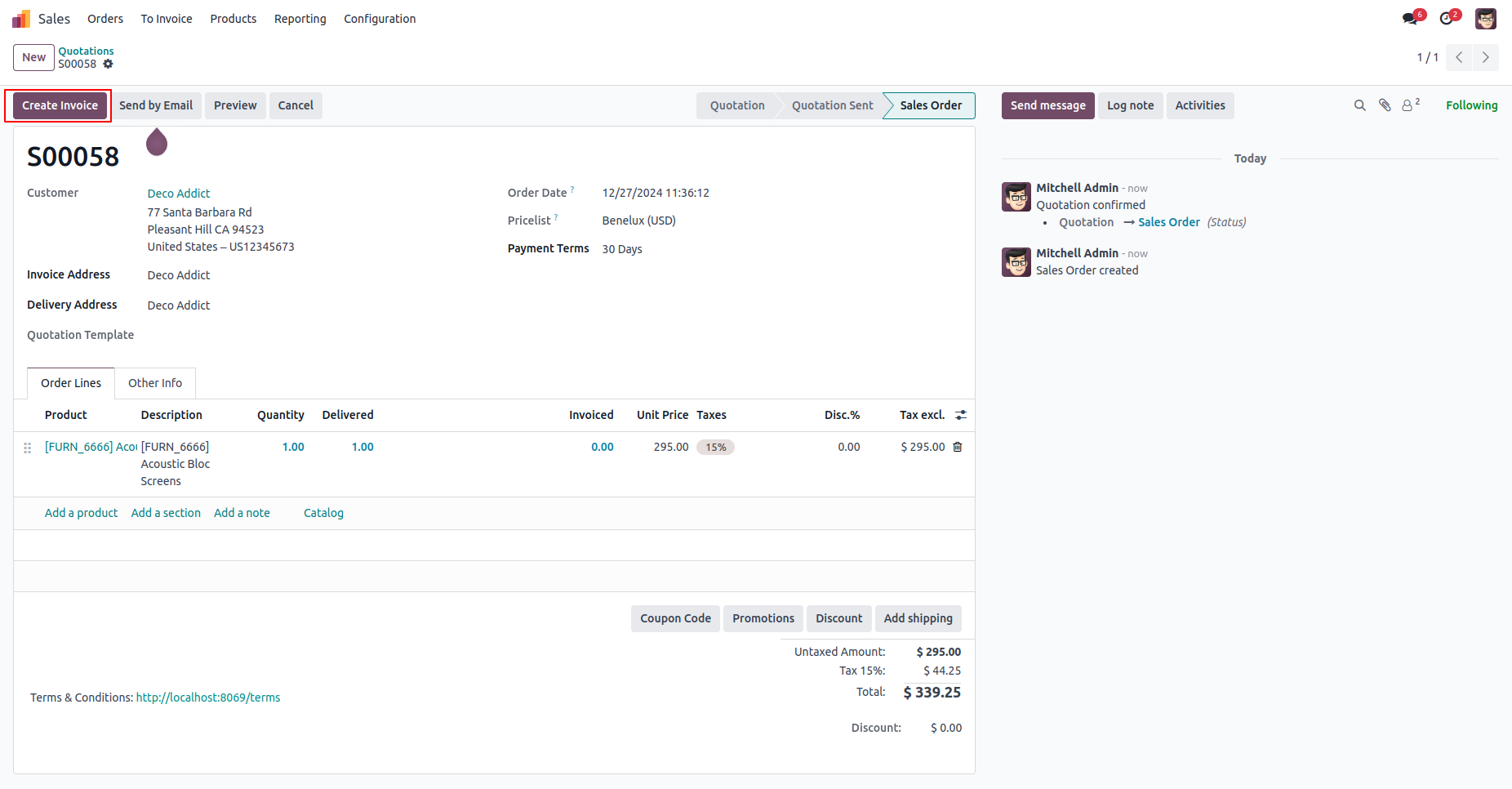This screenshot has width=1512, height=789.
Task: Select the Quotation status stage
Action: (737, 105)
